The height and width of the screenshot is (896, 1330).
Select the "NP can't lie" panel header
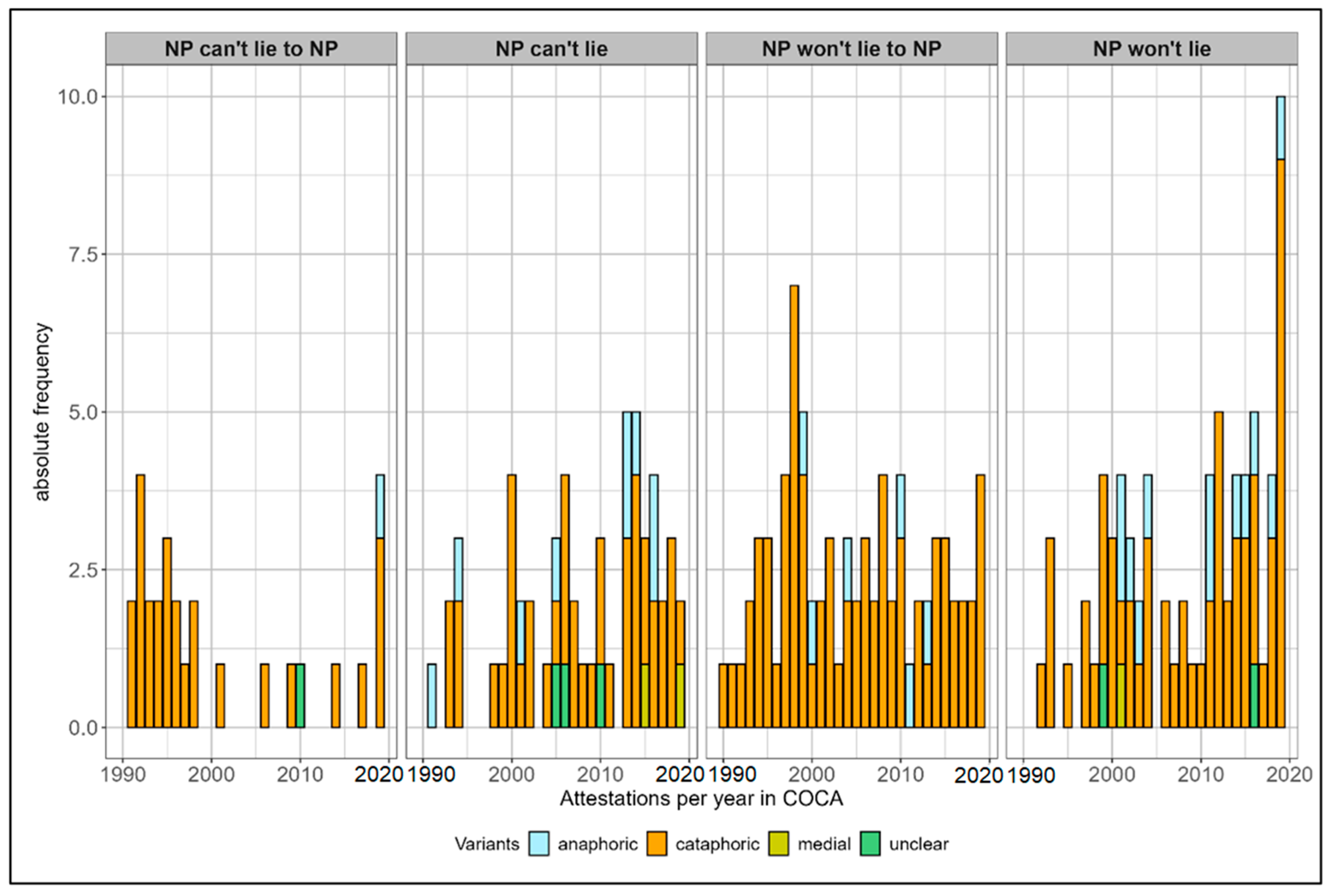click(x=551, y=49)
